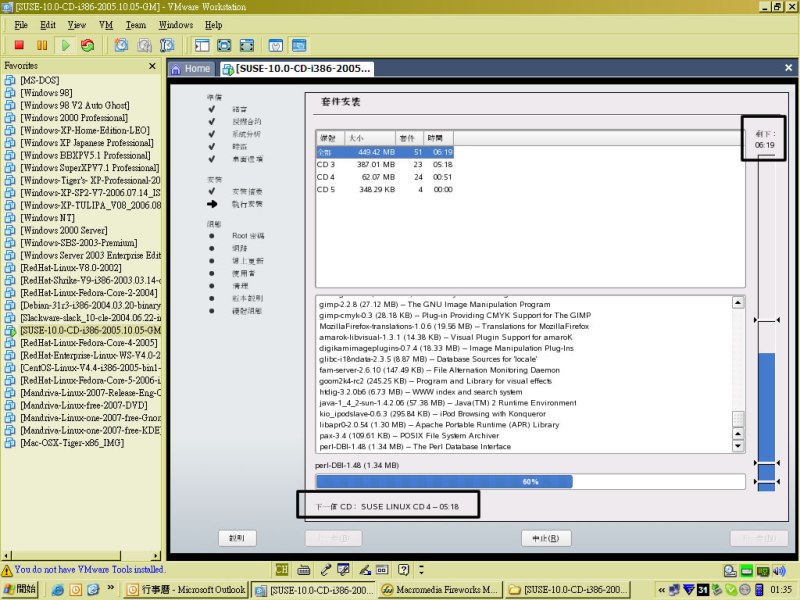Click the package log scrollbar thumb
This screenshot has height=600, width=800.
coord(738,419)
